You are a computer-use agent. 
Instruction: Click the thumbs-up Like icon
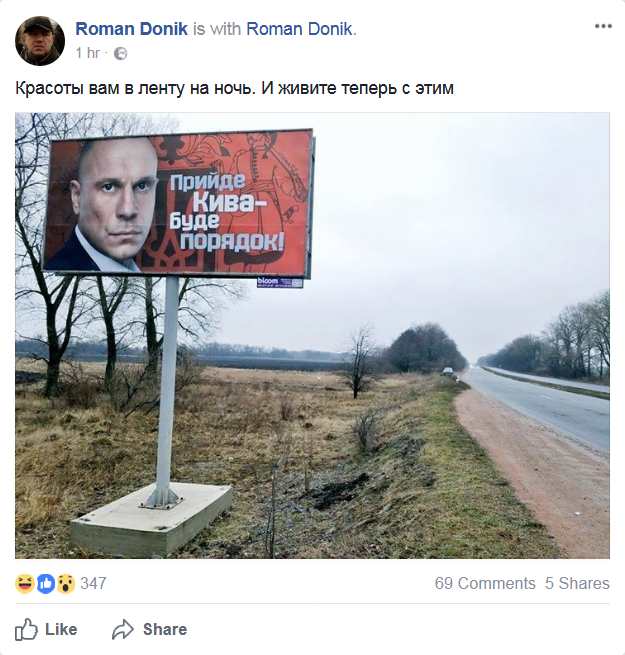(26, 629)
